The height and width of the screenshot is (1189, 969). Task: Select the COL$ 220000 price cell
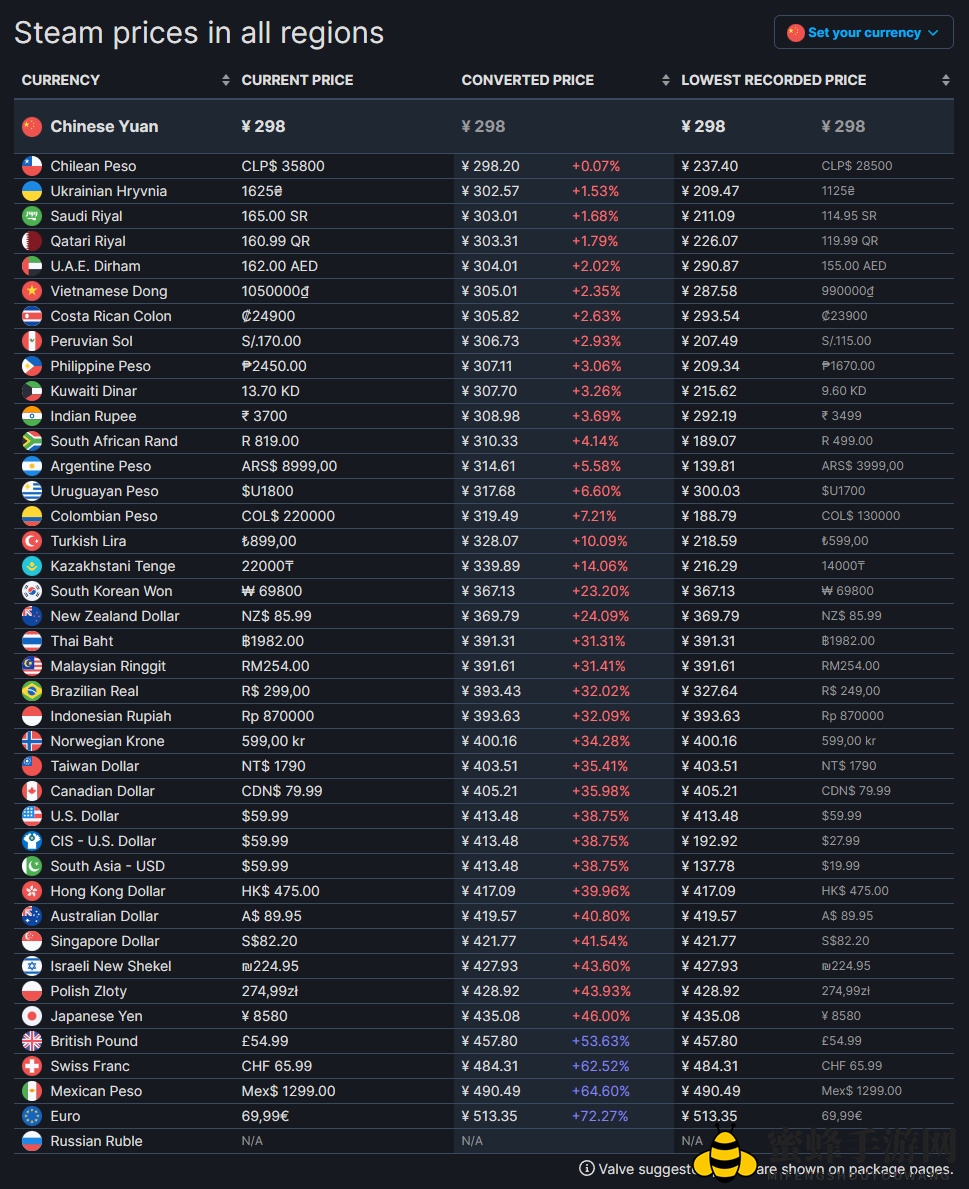[288, 516]
